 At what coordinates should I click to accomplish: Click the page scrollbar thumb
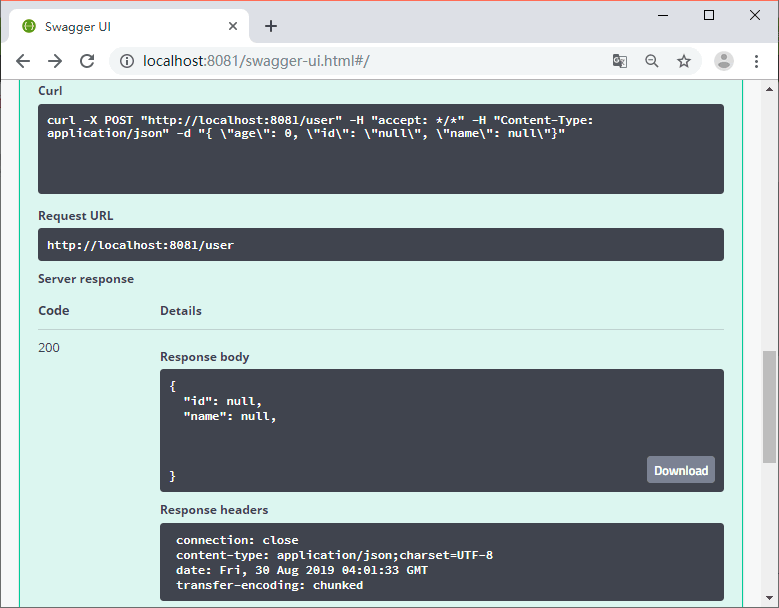pyautogui.click(x=769, y=407)
